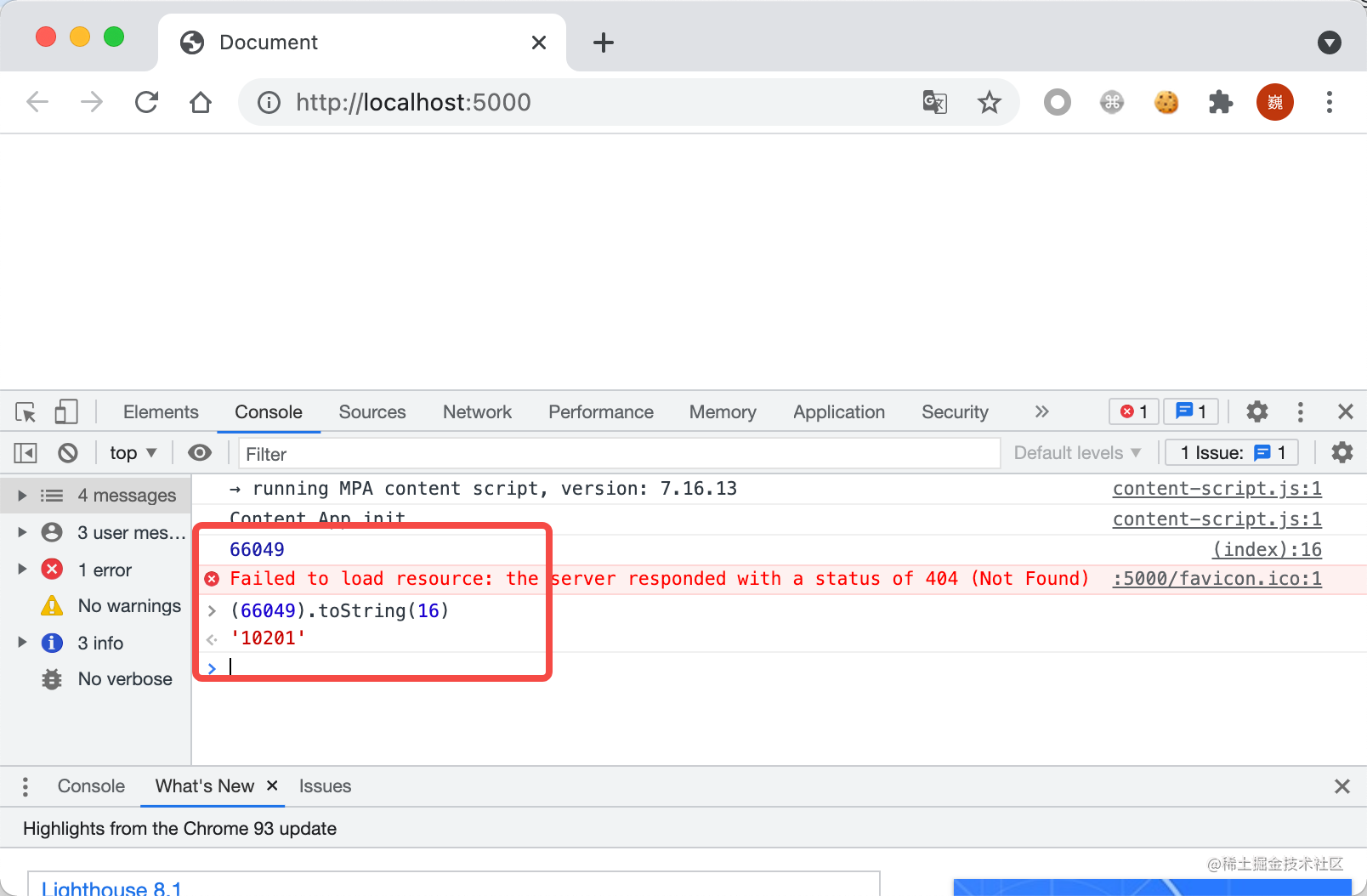Open DevTools customize three-dot menu
This screenshot has height=896, width=1367.
click(1300, 412)
